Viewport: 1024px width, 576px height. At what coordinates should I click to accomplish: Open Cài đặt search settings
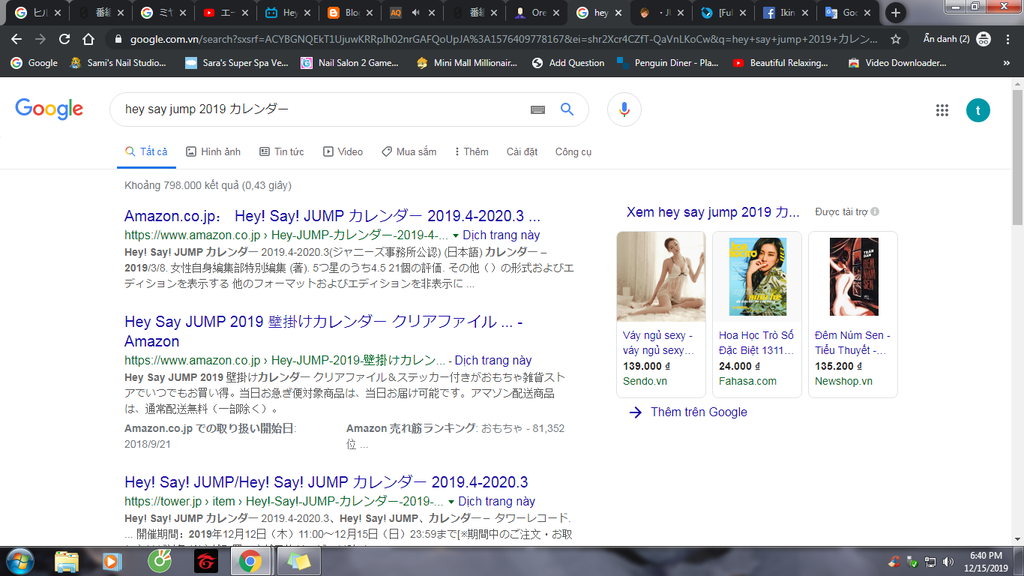522,152
